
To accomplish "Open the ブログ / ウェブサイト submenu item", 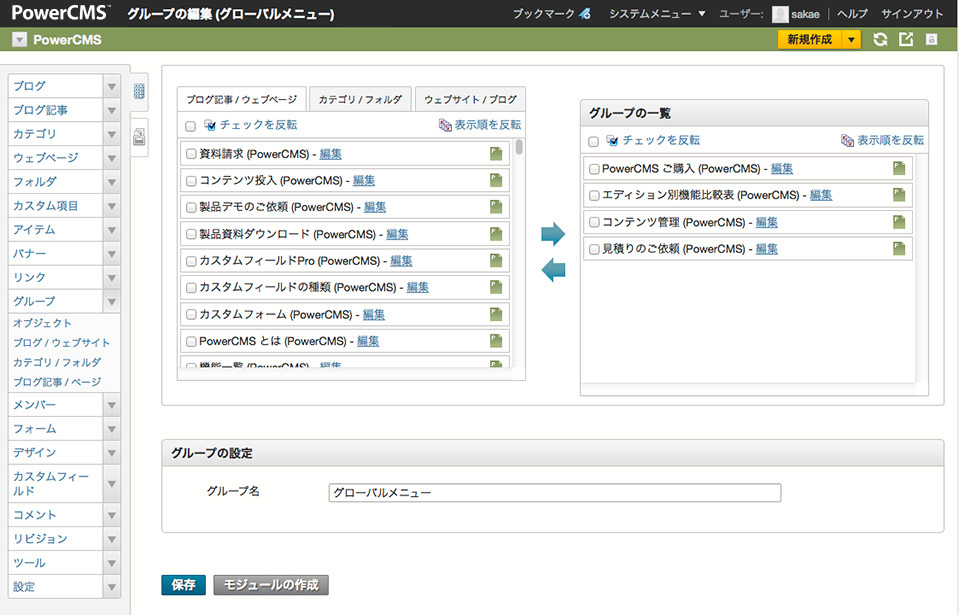I will 61,342.
